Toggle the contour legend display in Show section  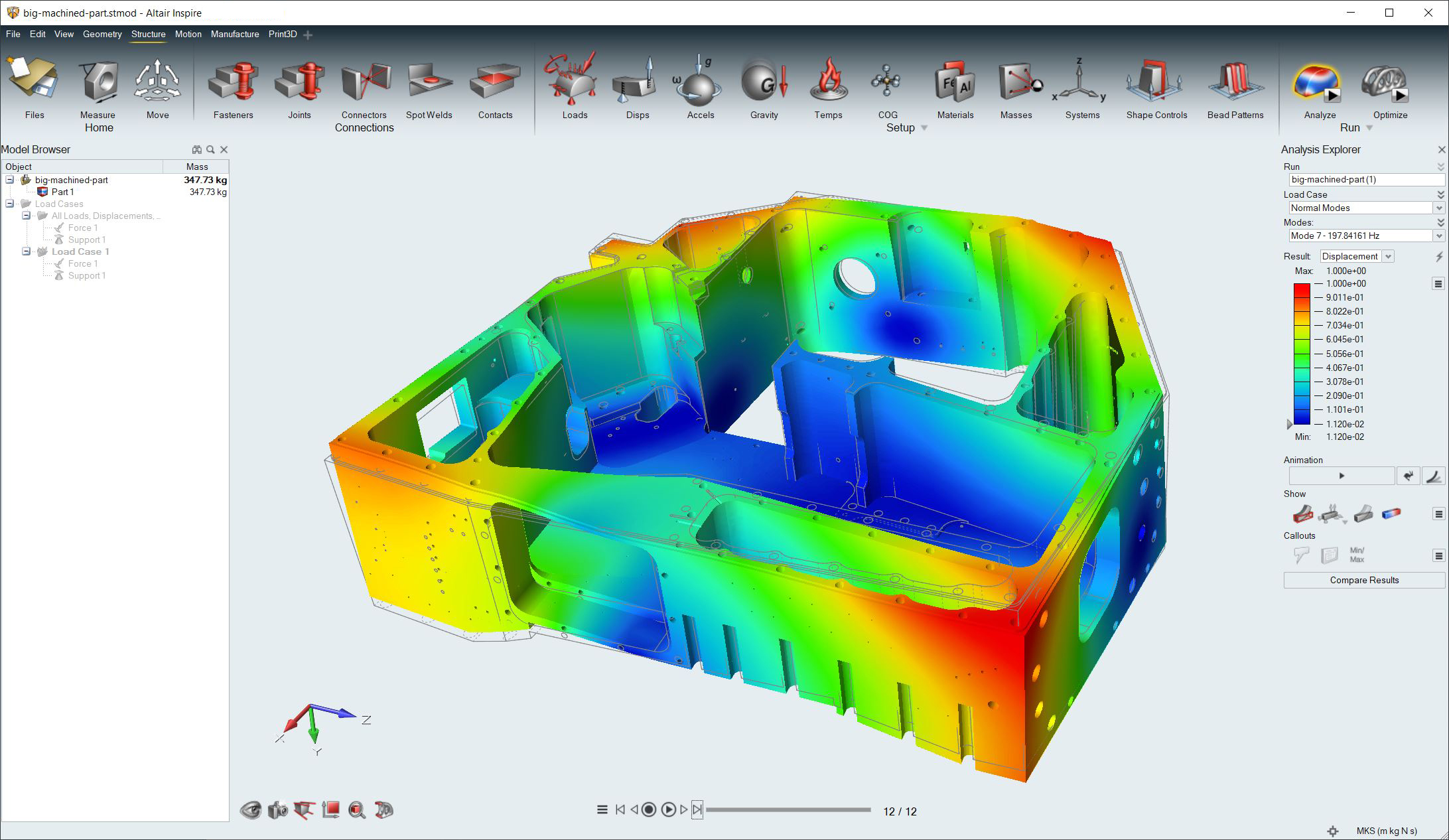click(x=1391, y=514)
